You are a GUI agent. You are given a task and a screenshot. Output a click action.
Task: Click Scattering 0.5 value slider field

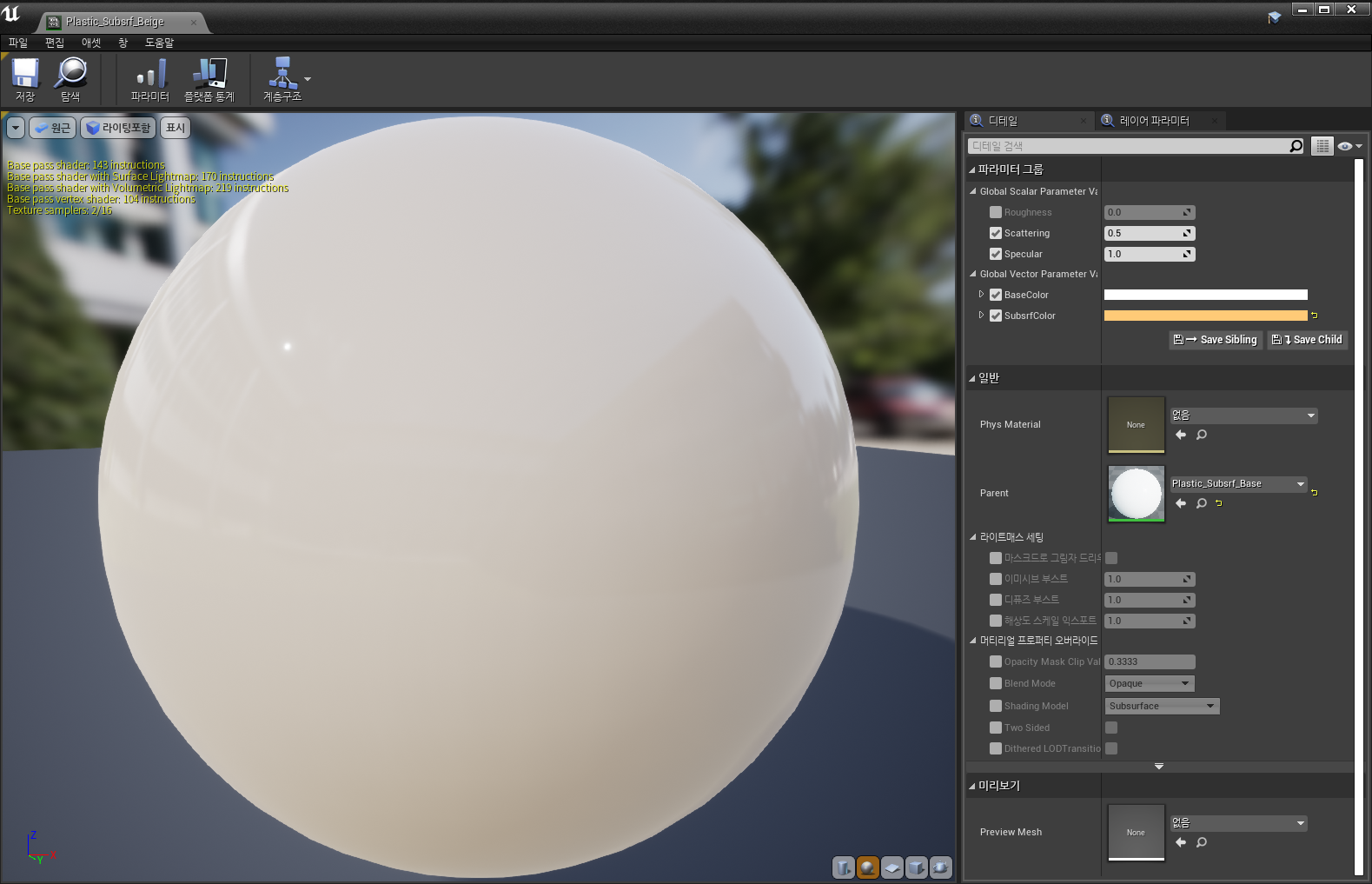[1150, 233]
